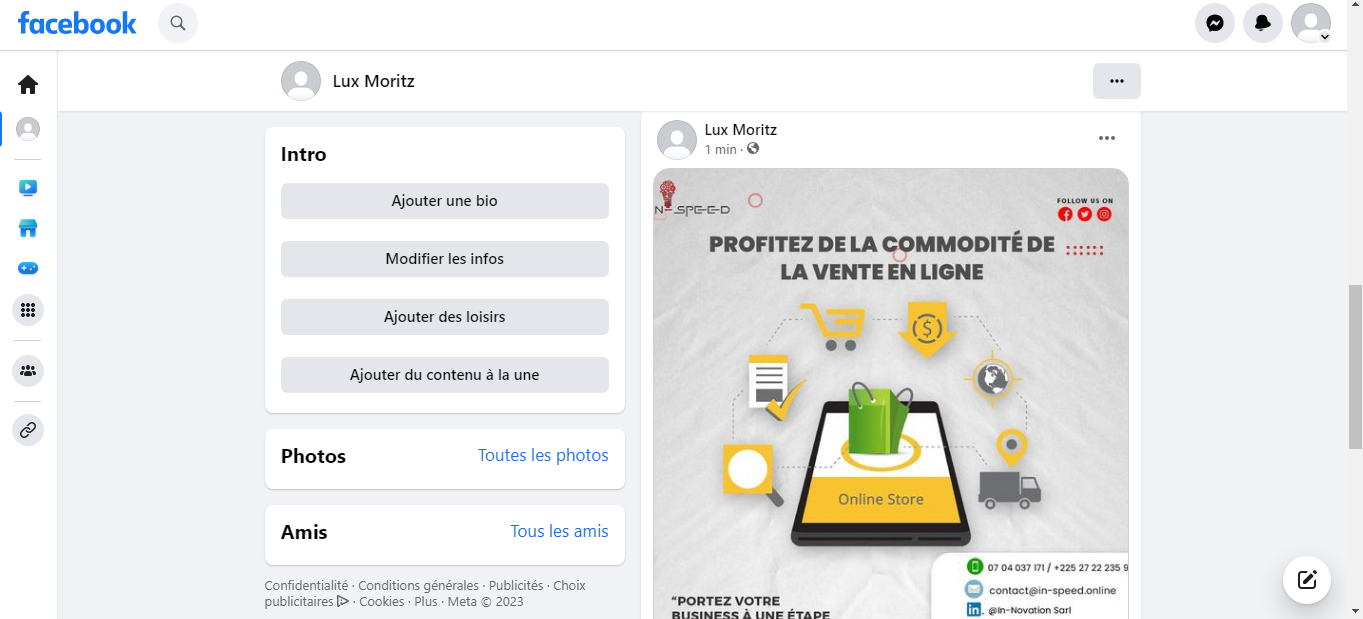The width and height of the screenshot is (1363, 619).
Task: Go to Home in left sidebar
Action: pyautogui.click(x=28, y=85)
